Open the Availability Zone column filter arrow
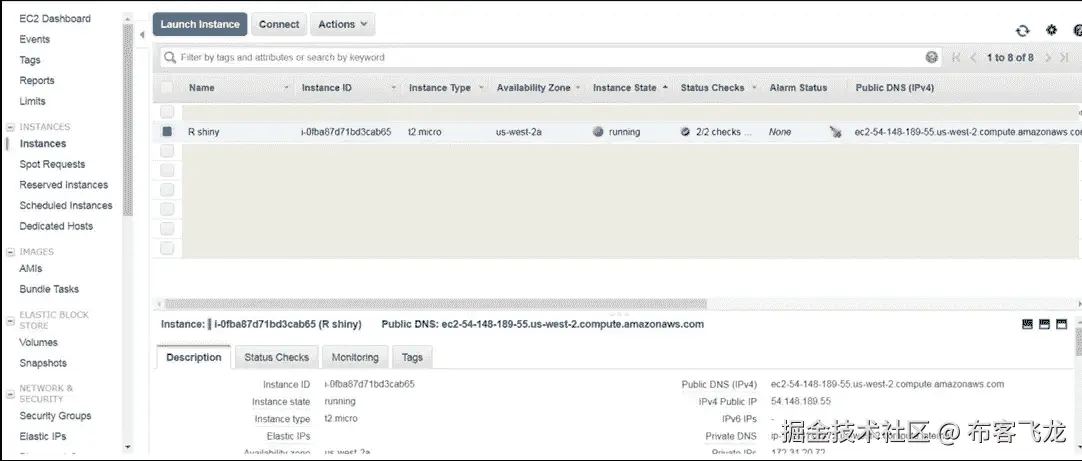This screenshot has width=1082, height=461. point(578,88)
